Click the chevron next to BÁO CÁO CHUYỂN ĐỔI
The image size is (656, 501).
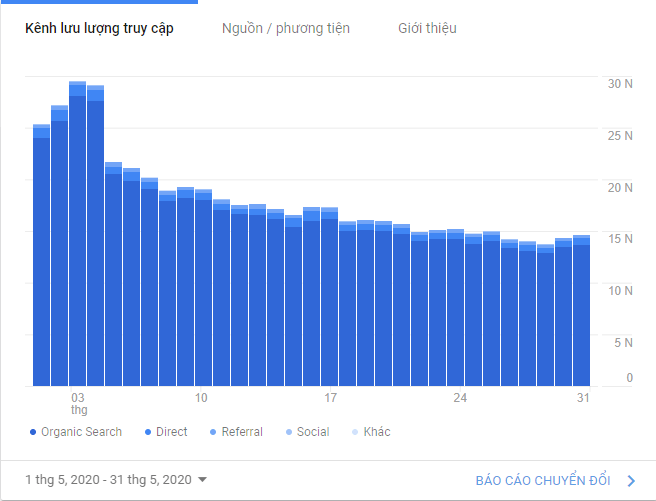point(631,481)
